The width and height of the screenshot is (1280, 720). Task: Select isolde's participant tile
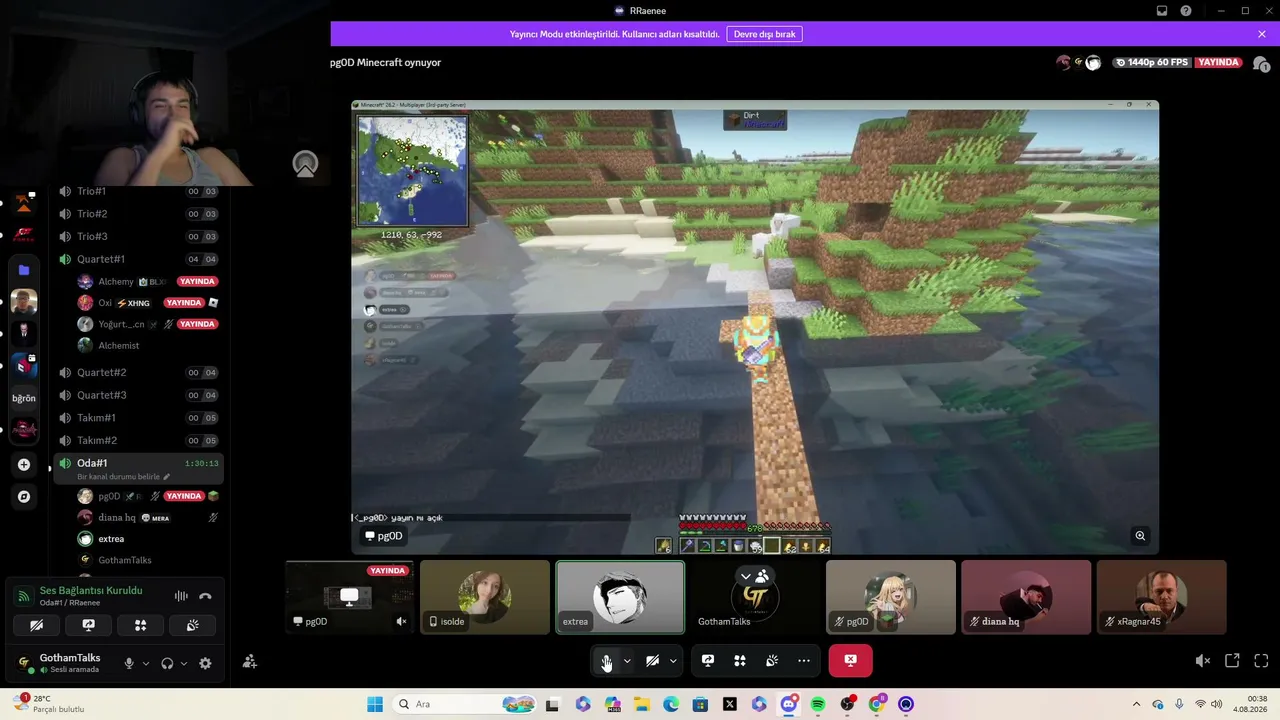coord(485,597)
